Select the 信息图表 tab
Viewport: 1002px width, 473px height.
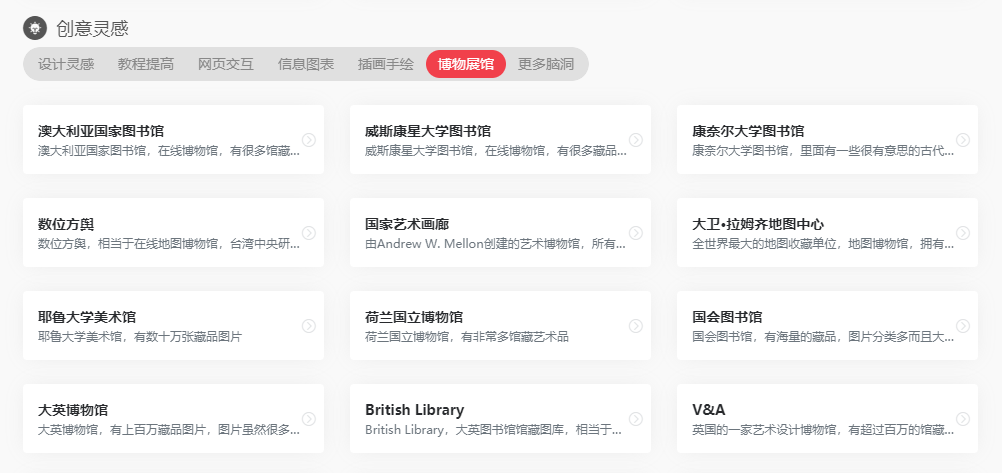click(306, 64)
